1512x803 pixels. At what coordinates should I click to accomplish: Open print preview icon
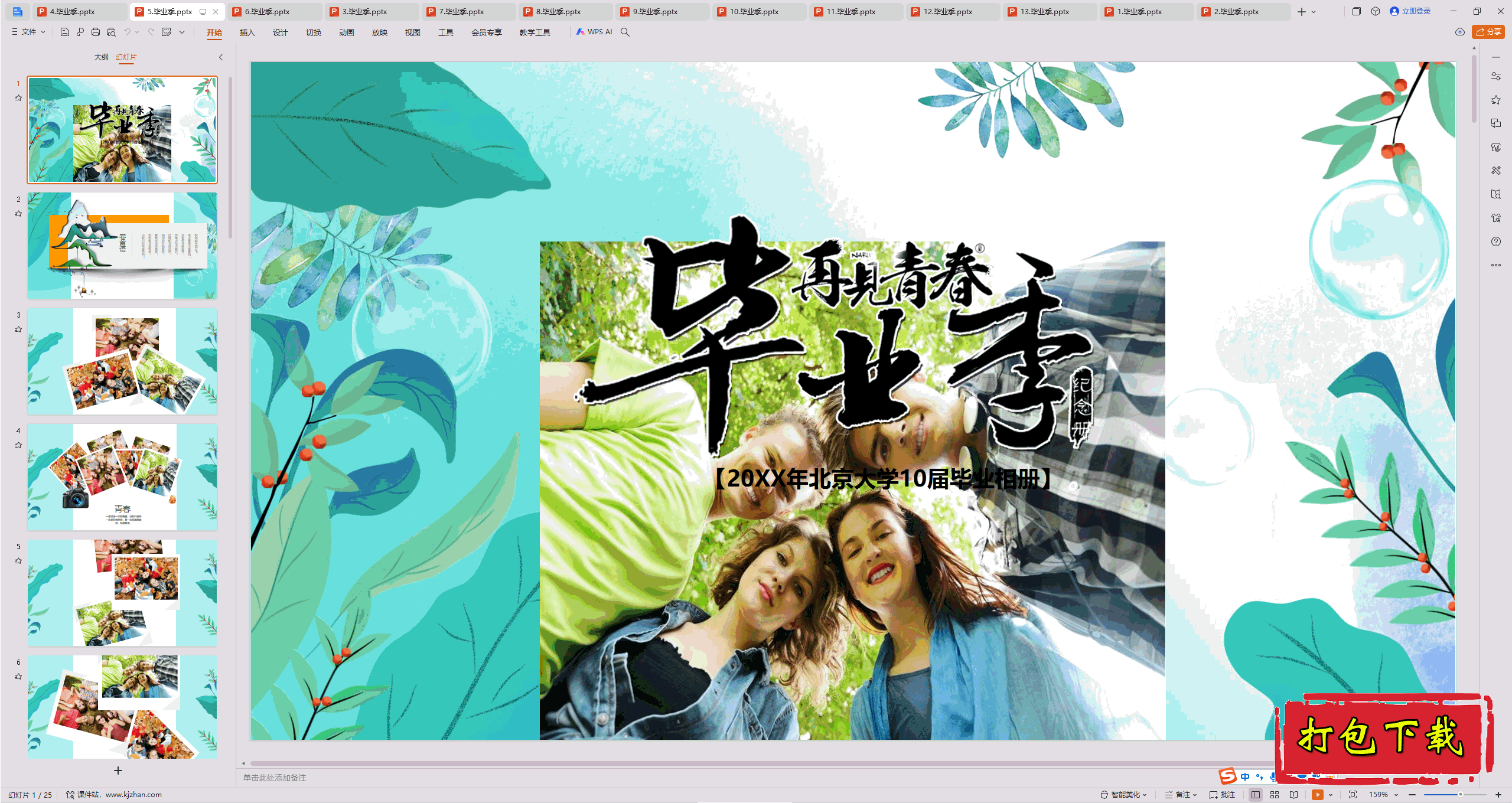[111, 32]
